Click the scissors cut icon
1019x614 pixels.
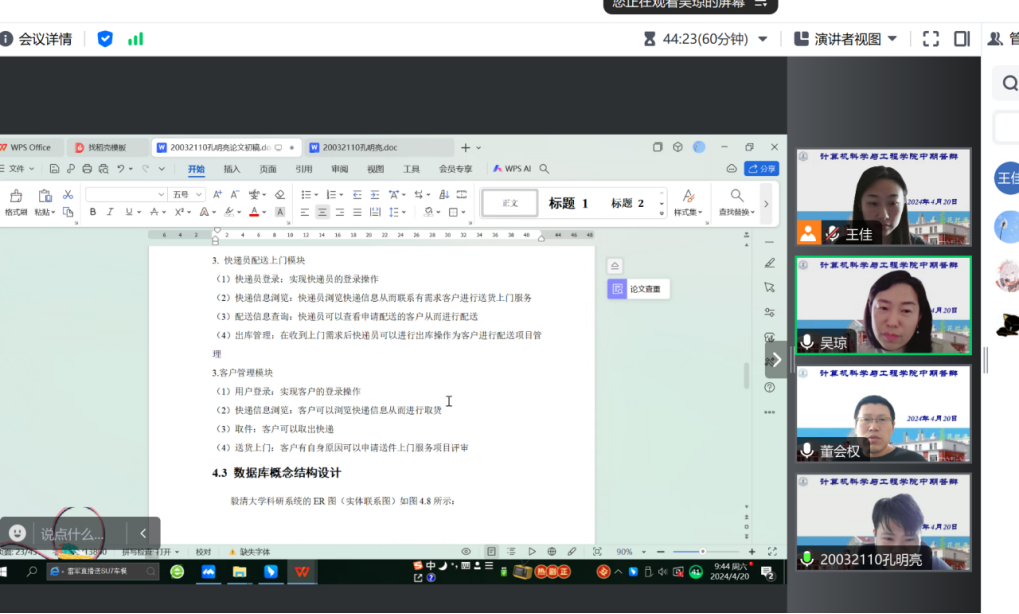(68, 194)
